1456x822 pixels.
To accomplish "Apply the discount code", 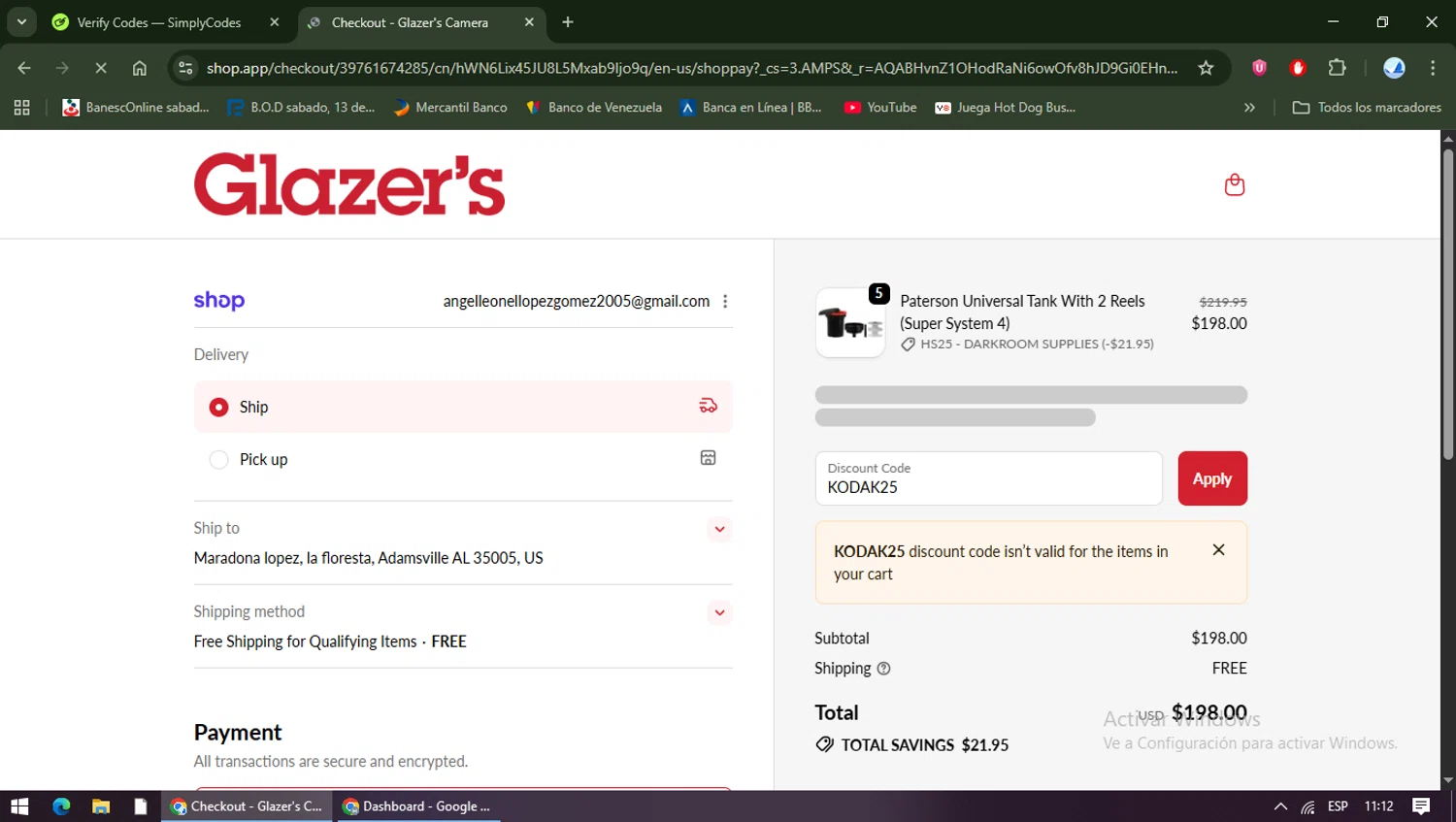I will pos(1212,478).
